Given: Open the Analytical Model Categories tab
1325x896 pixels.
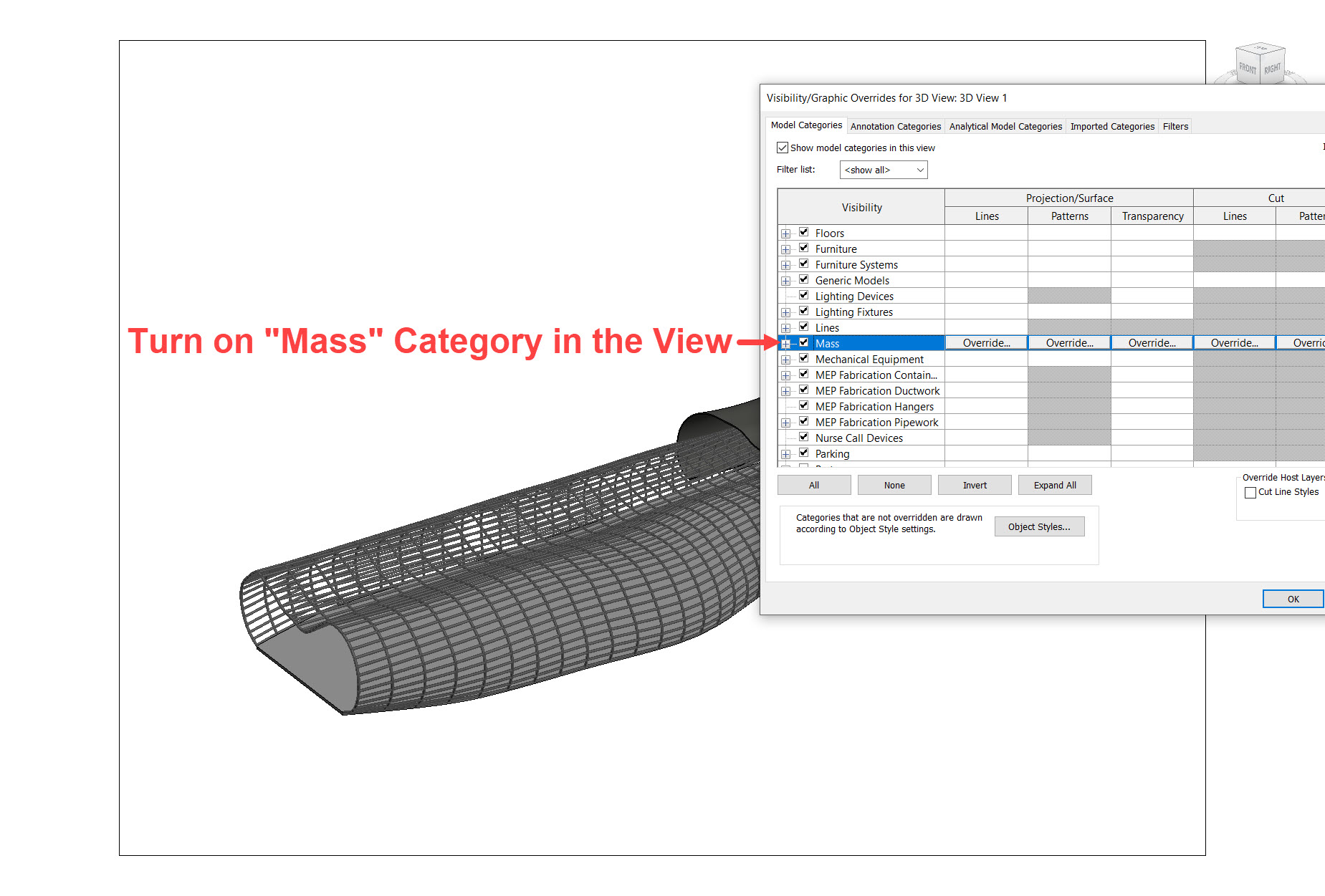Looking at the screenshot, I should click(x=1005, y=126).
